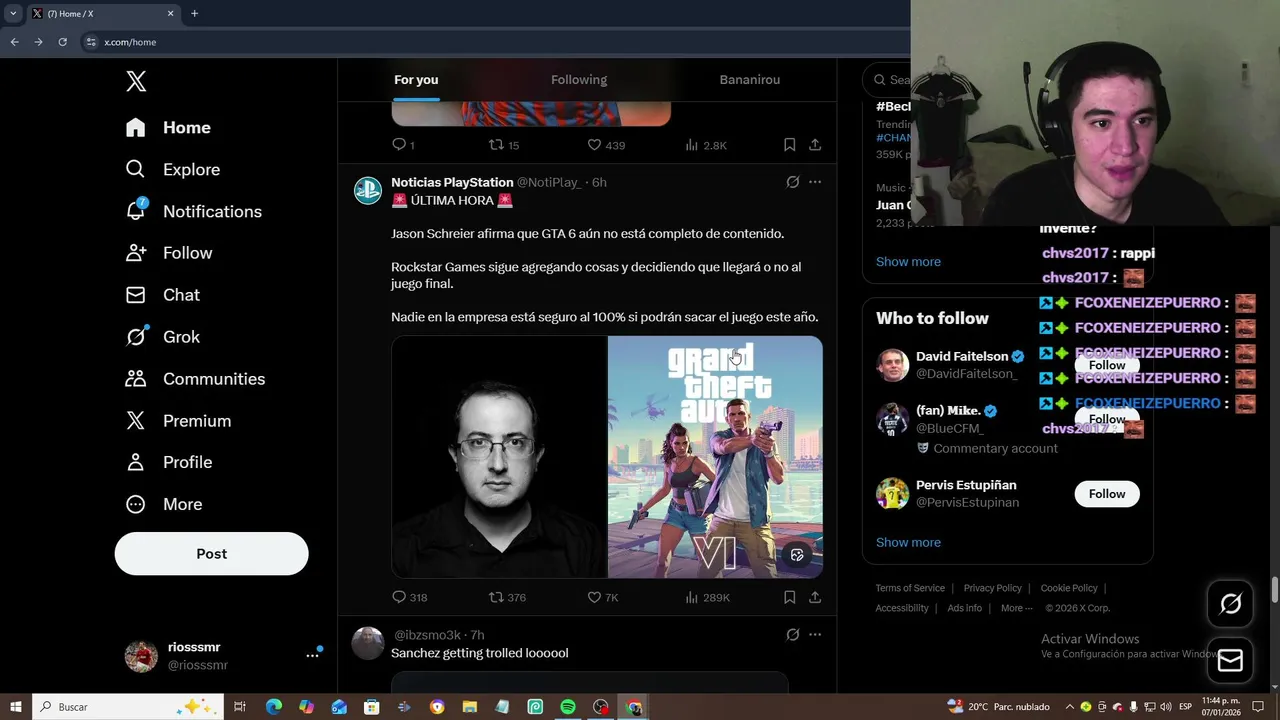Click the X logo in sidebar
Image resolution: width=1280 pixels, height=720 pixels.
pyautogui.click(x=136, y=82)
